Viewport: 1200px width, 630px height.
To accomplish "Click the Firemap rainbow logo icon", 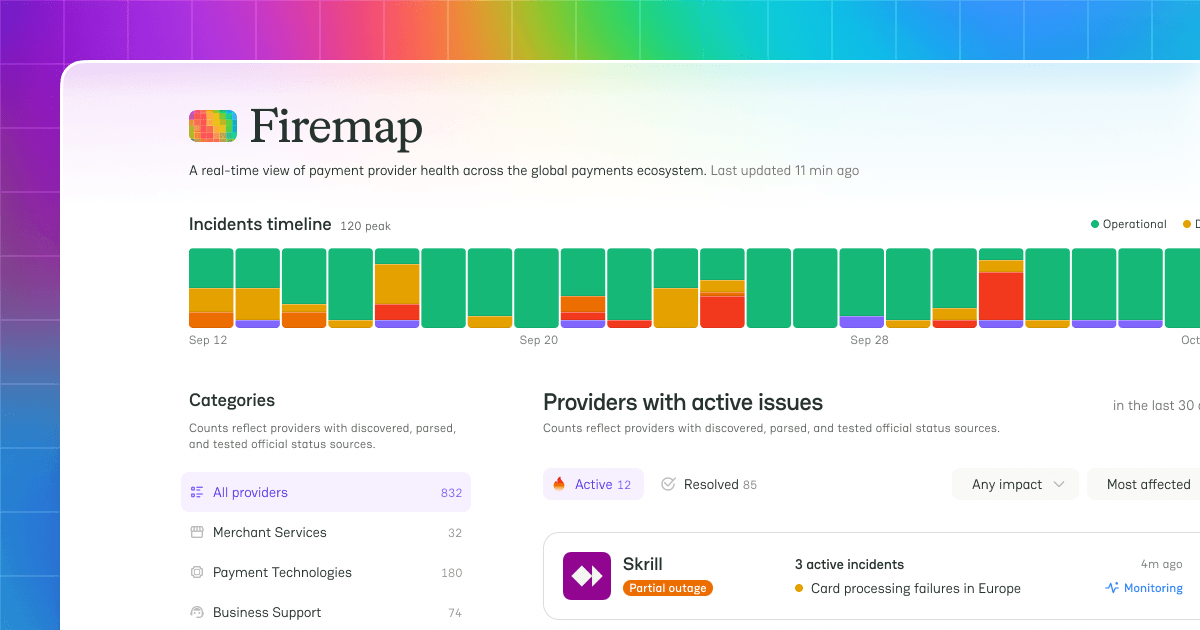I will [x=213, y=126].
